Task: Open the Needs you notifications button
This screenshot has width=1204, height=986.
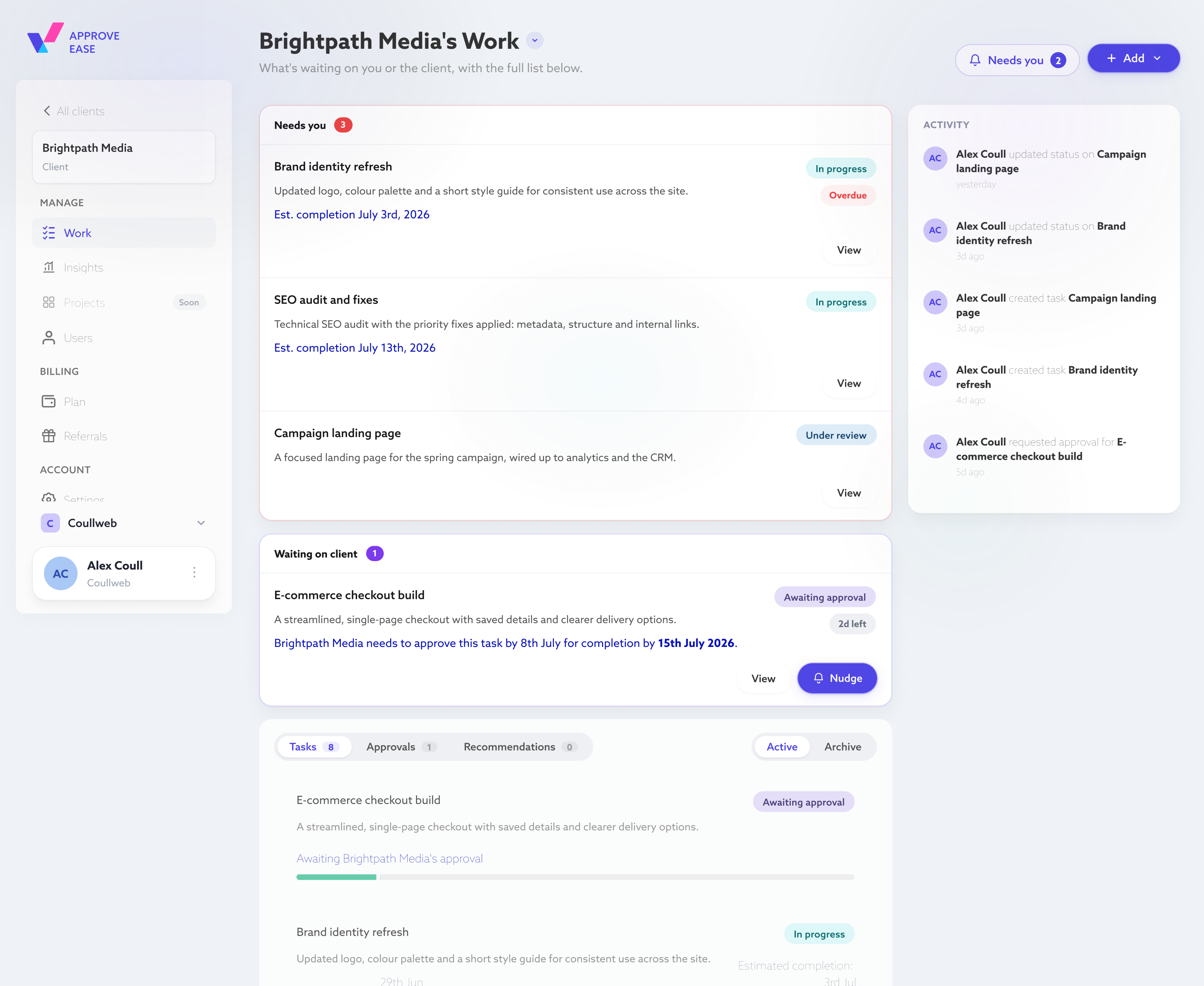Action: click(x=1017, y=60)
